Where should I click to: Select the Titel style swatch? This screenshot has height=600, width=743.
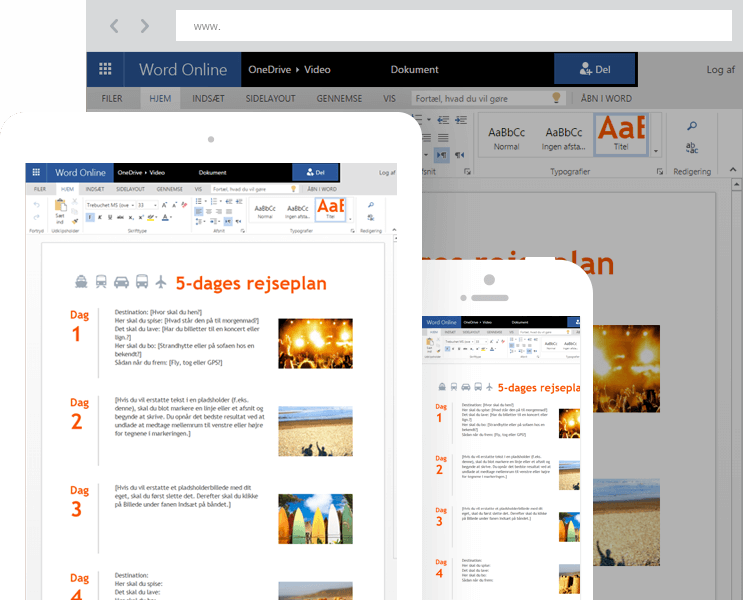(x=620, y=135)
